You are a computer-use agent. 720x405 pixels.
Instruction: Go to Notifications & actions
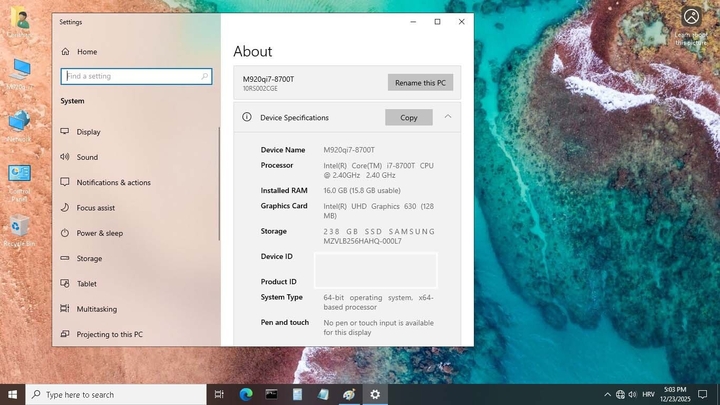[x=113, y=182]
